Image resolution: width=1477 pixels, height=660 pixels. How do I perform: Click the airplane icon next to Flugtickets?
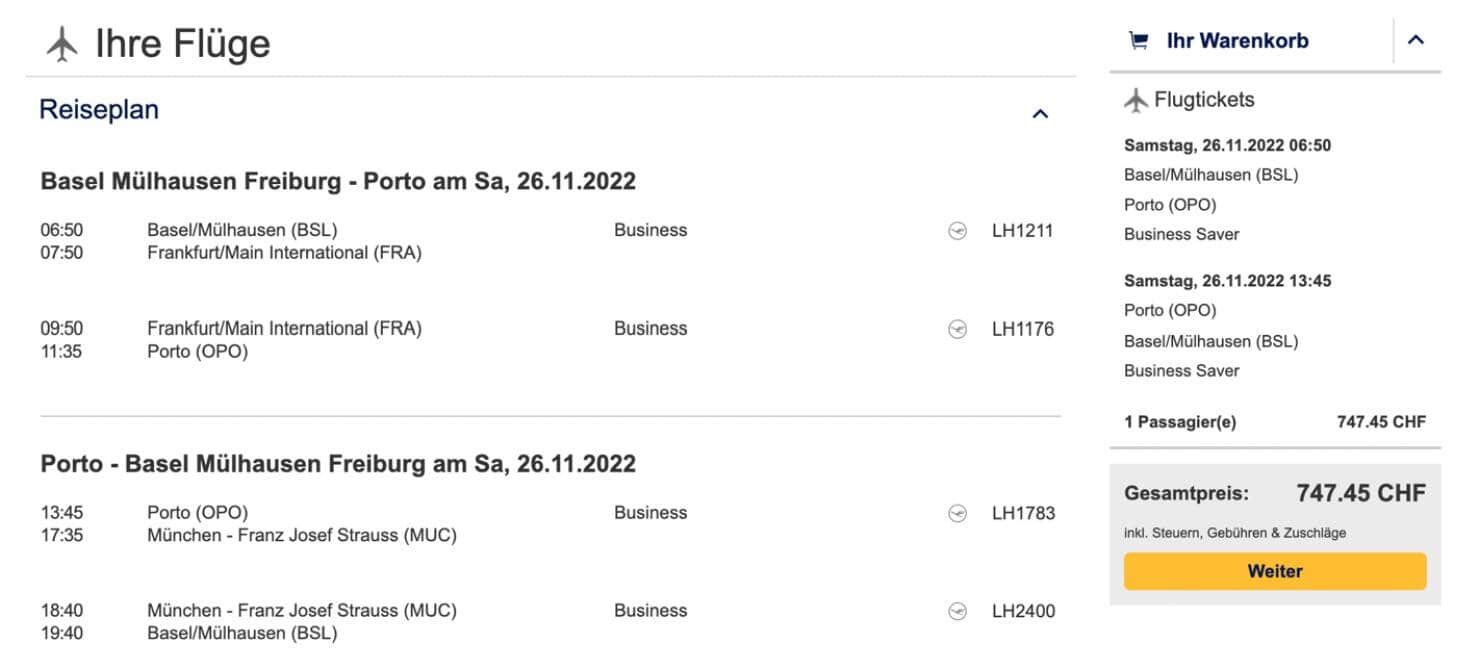pyautogui.click(x=1136, y=100)
